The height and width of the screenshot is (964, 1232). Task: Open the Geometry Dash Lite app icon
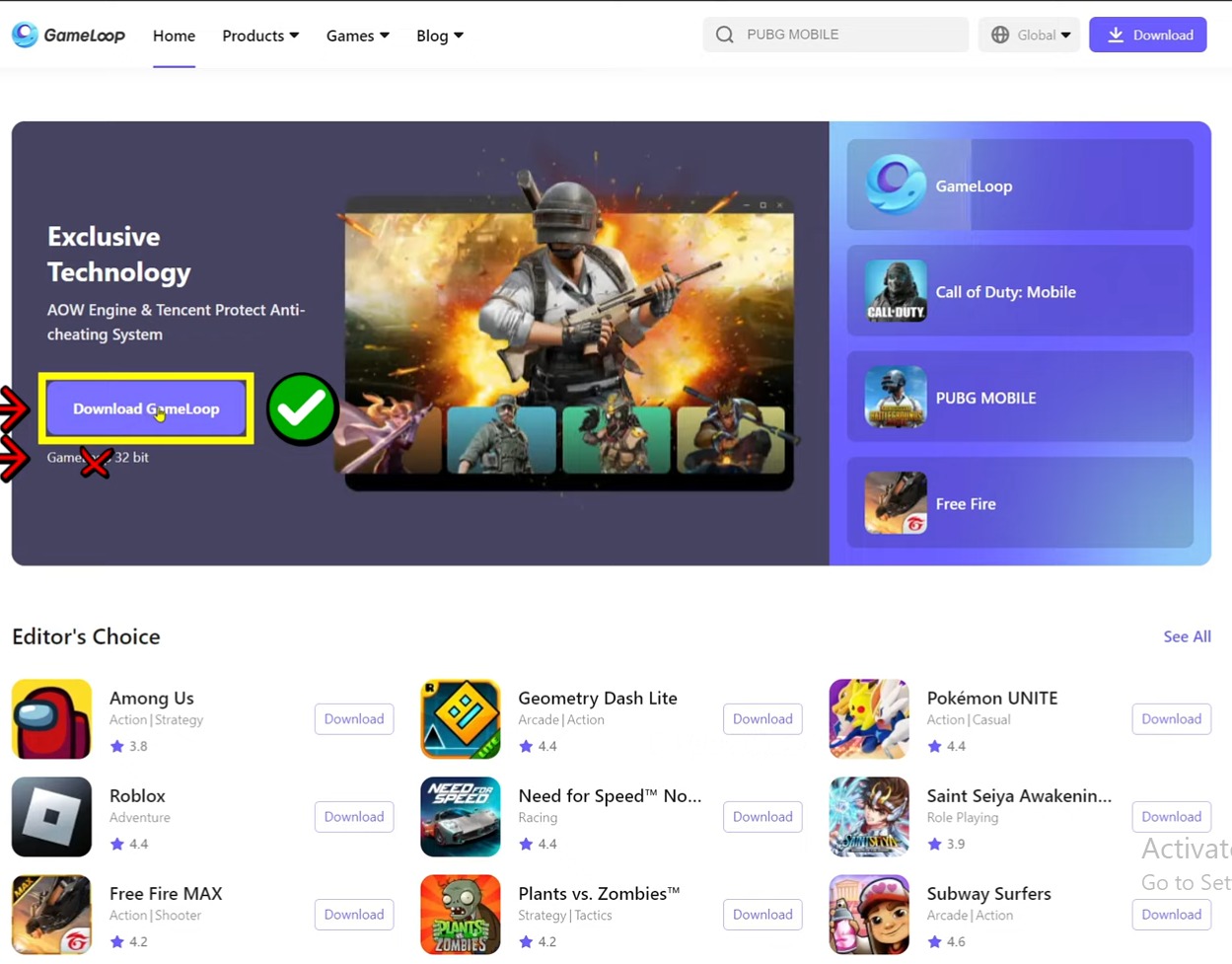461,719
